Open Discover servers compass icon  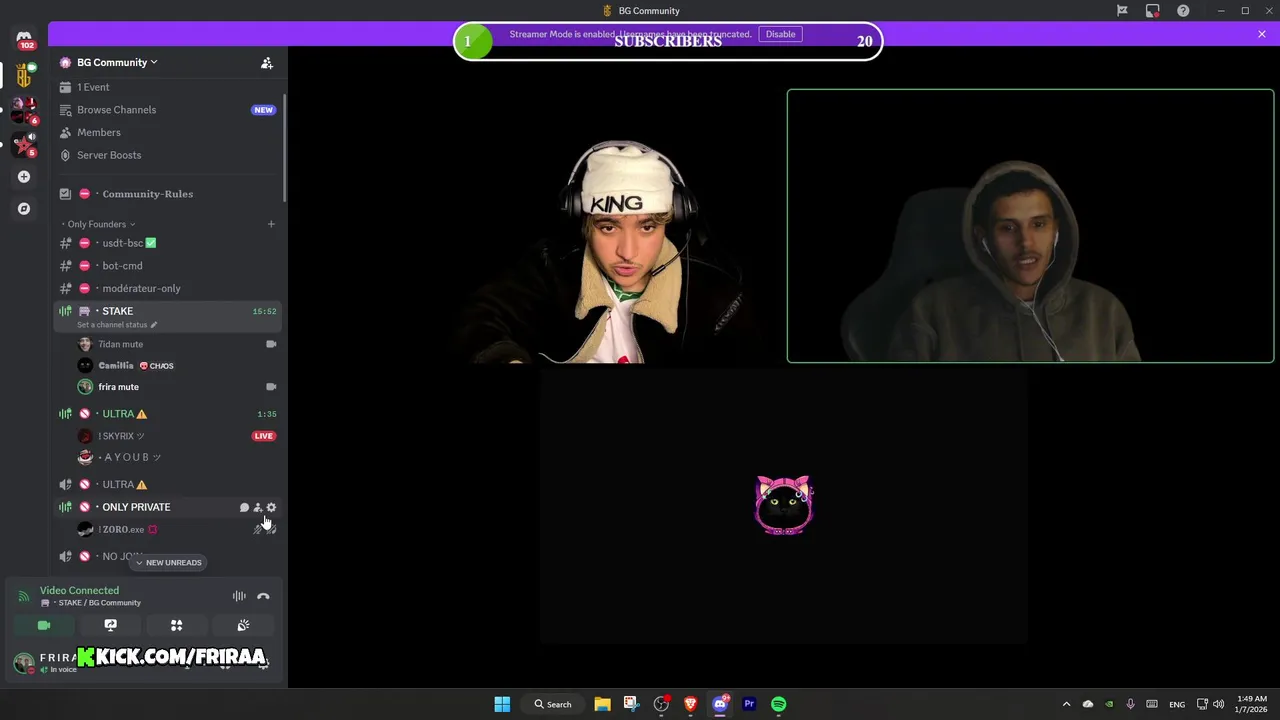tap(24, 209)
